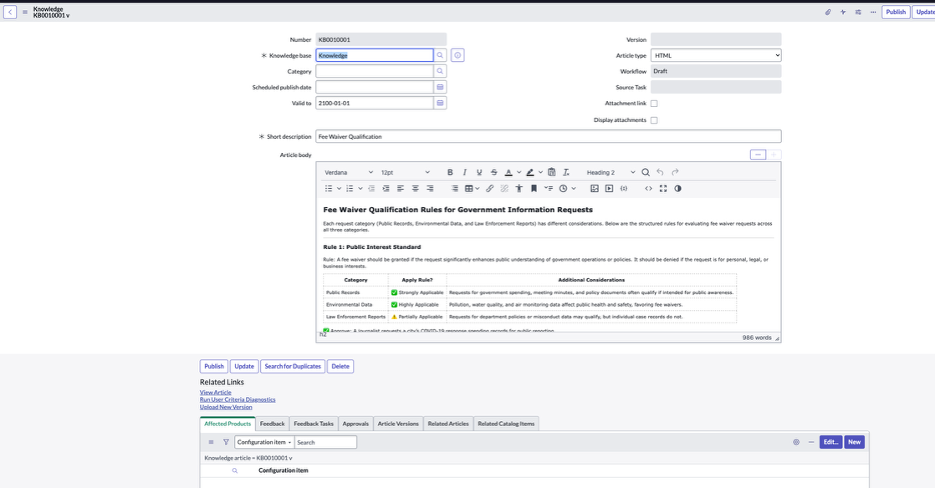
Task: Open the Verdana font family dropdown
Action: (x=349, y=172)
